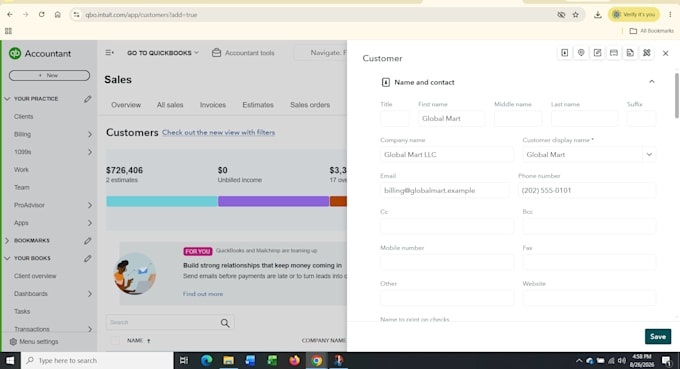
Task: Follow the Check out the new view link
Action: pyautogui.click(x=219, y=132)
